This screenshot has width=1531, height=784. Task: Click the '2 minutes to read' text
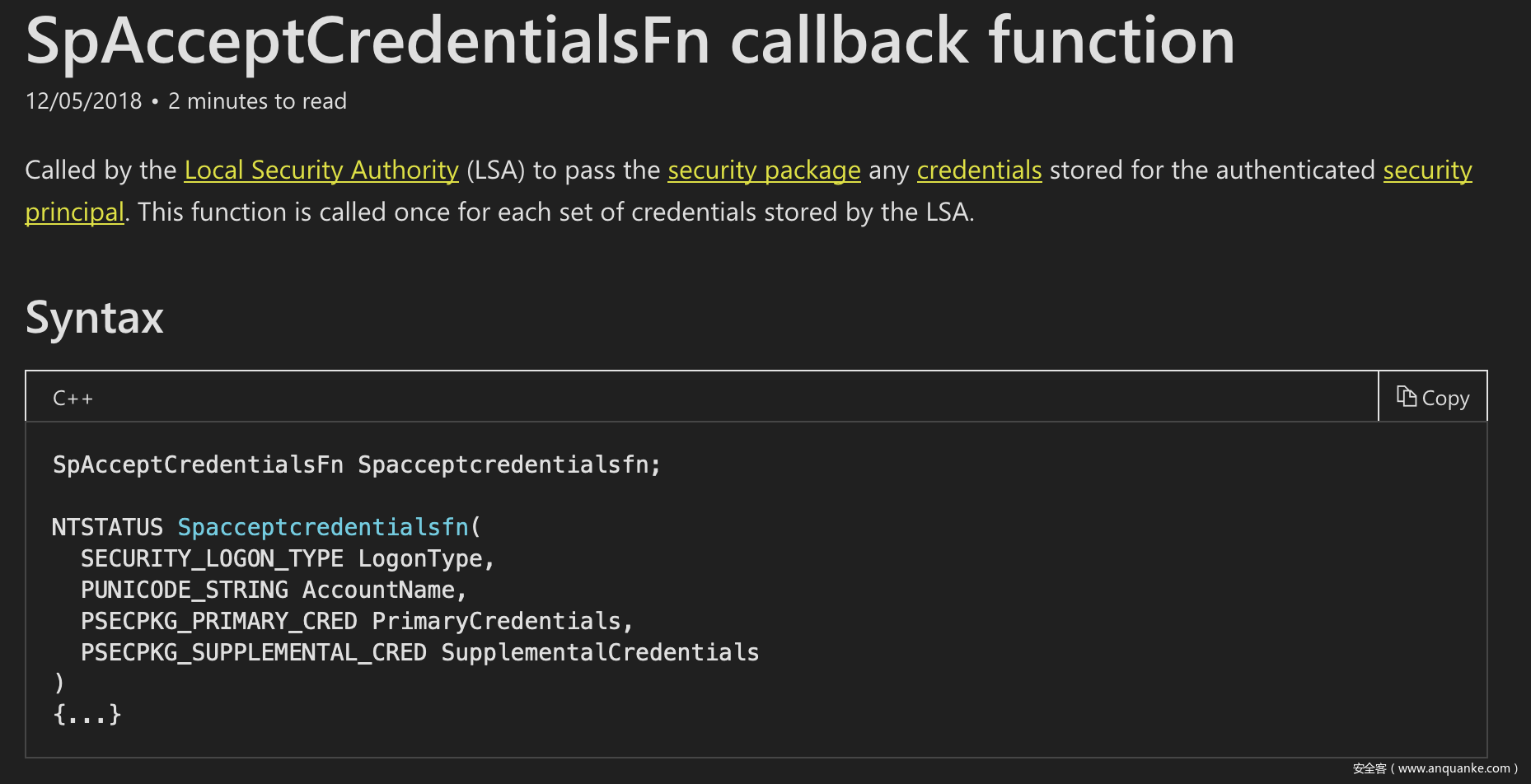(x=257, y=101)
